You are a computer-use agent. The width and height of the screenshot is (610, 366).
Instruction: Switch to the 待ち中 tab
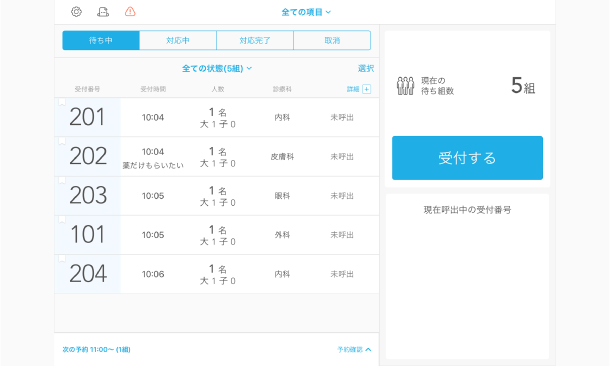101,40
